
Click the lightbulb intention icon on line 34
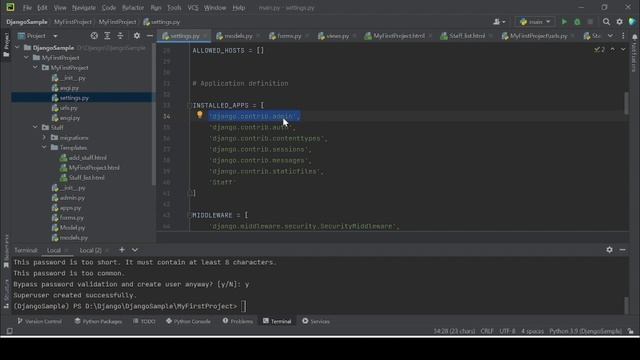click(x=200, y=115)
